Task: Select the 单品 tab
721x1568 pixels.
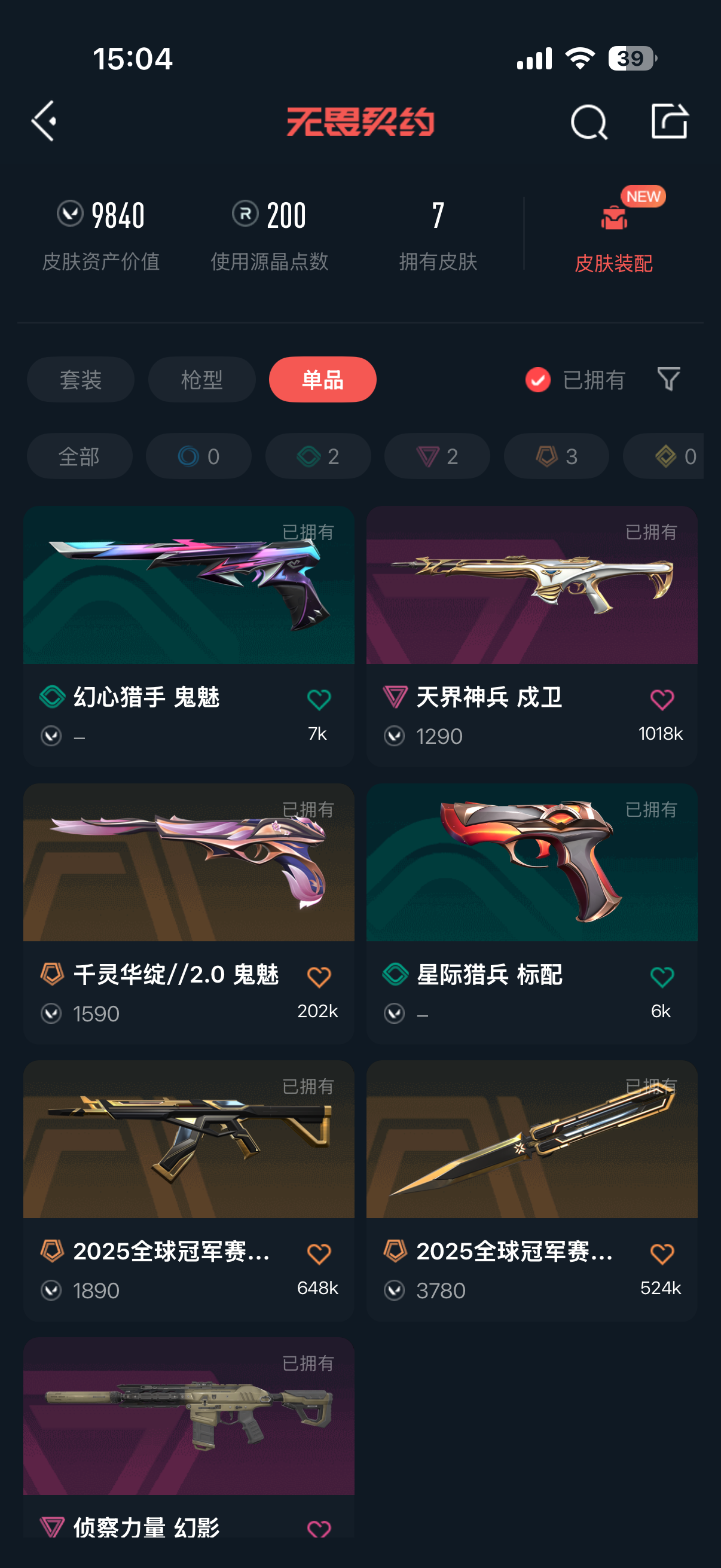Action: [x=322, y=379]
